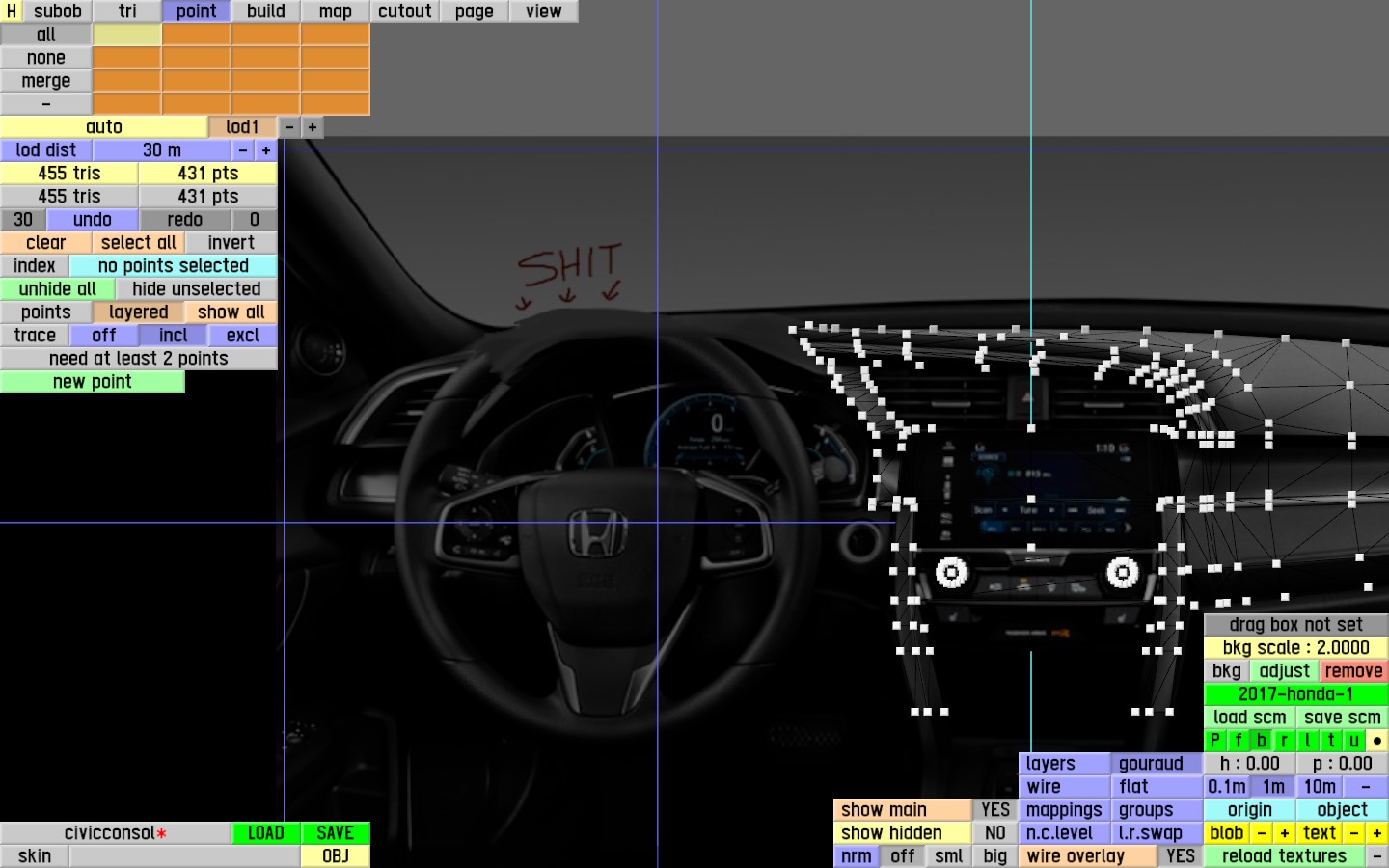Toggle 'show all' points display
The height and width of the screenshot is (868, 1389).
point(231,312)
